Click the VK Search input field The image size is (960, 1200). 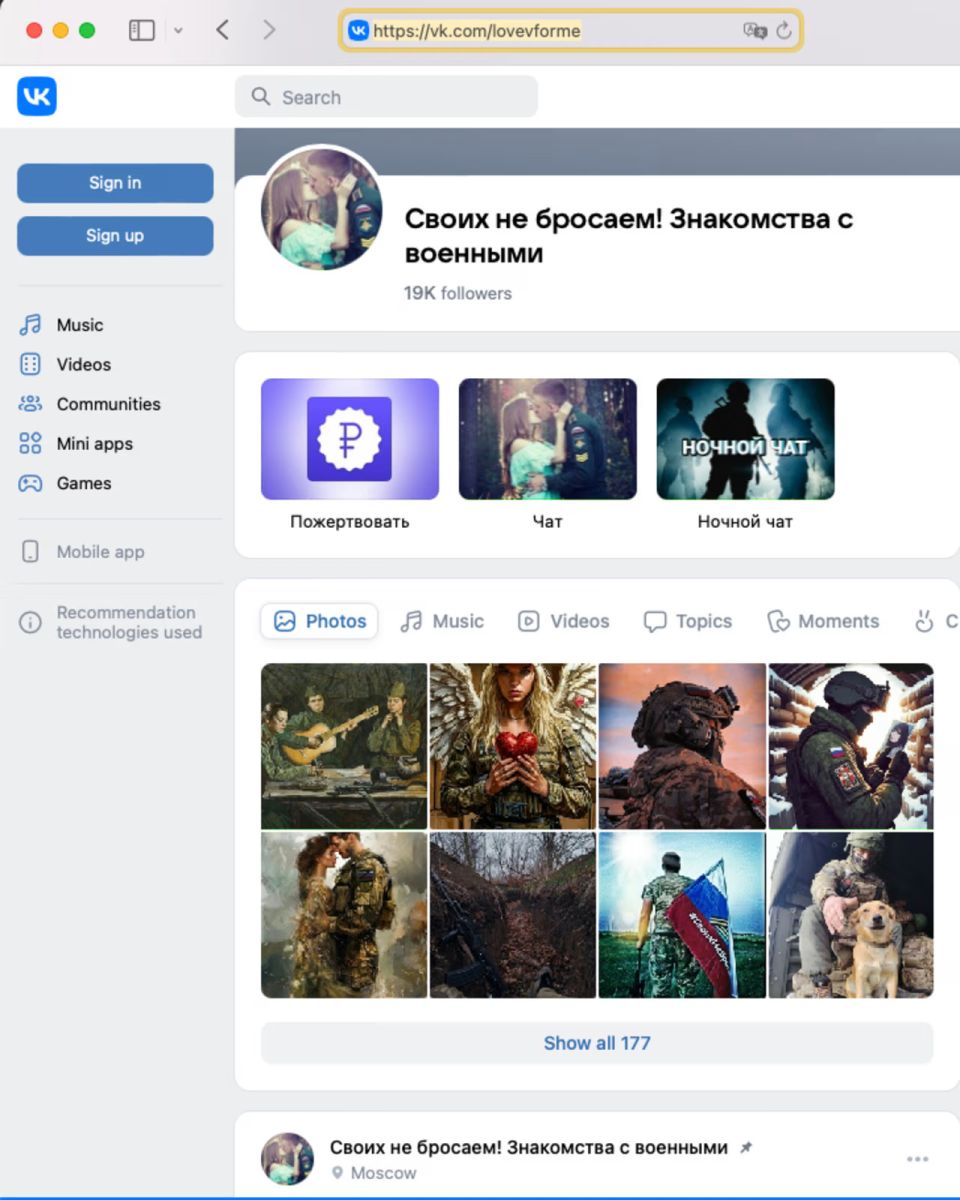[386, 97]
